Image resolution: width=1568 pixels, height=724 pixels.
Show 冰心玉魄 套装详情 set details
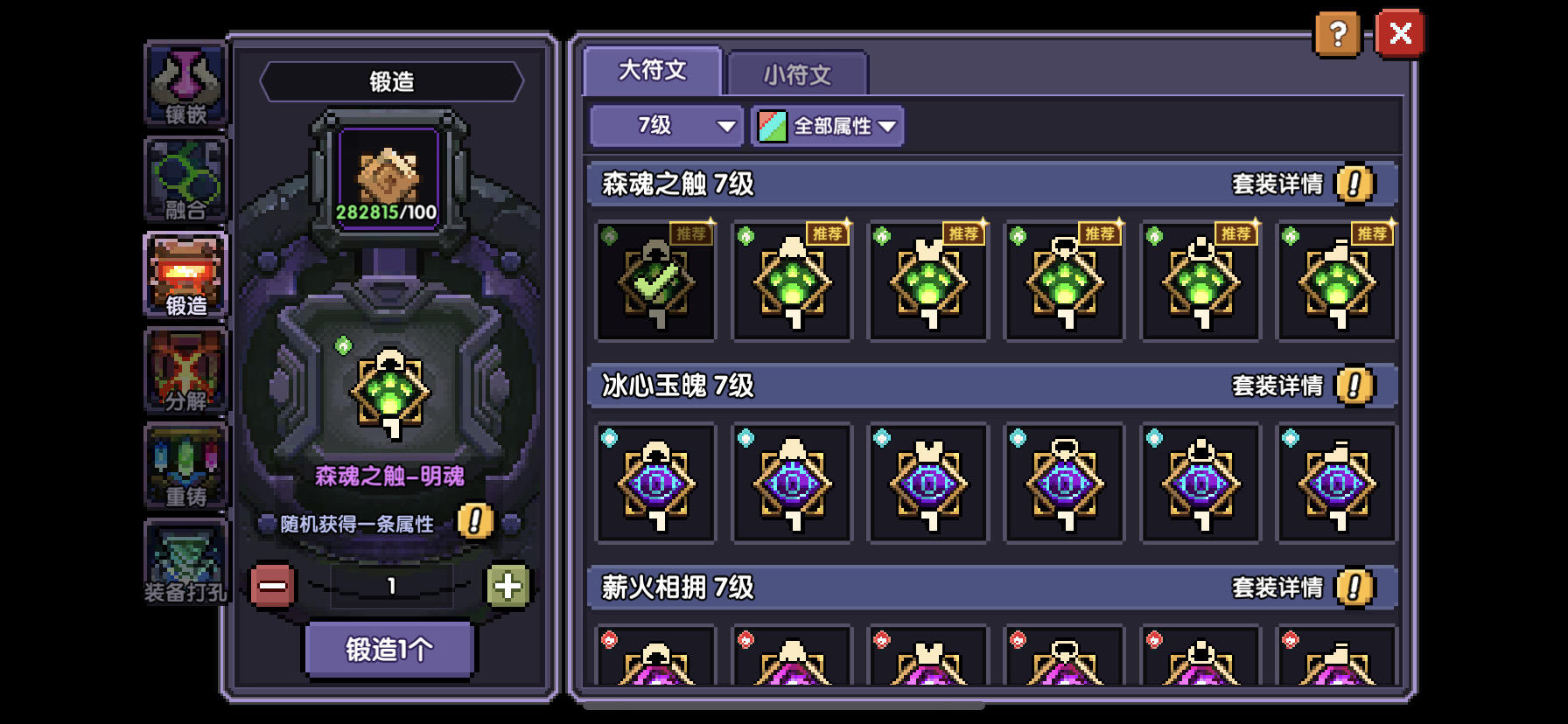[x=1303, y=386]
